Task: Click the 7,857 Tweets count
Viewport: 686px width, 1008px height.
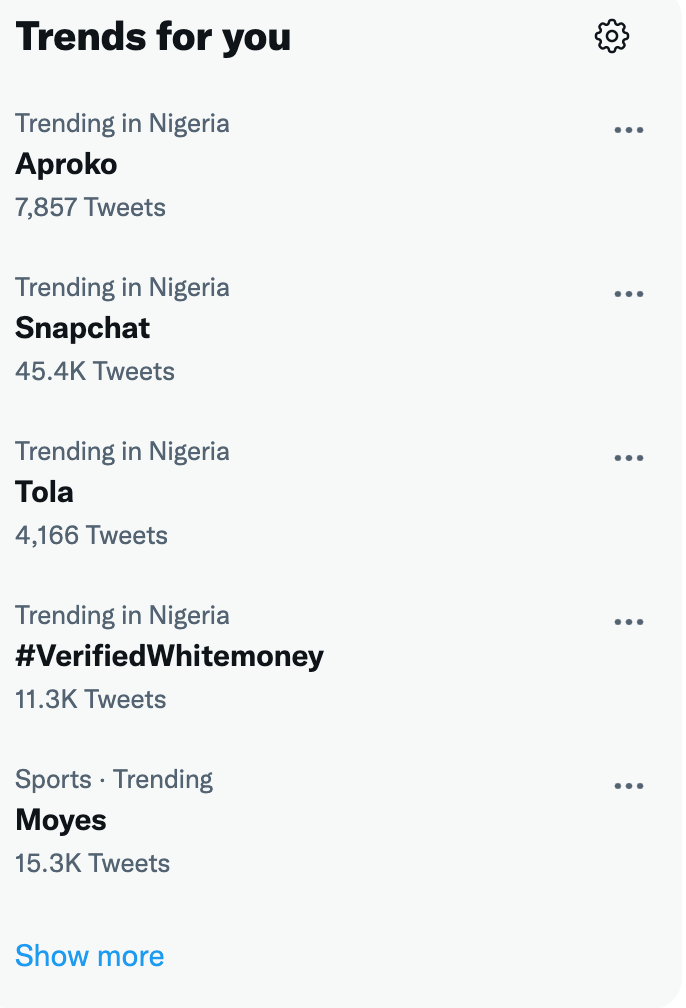Action: click(x=90, y=208)
